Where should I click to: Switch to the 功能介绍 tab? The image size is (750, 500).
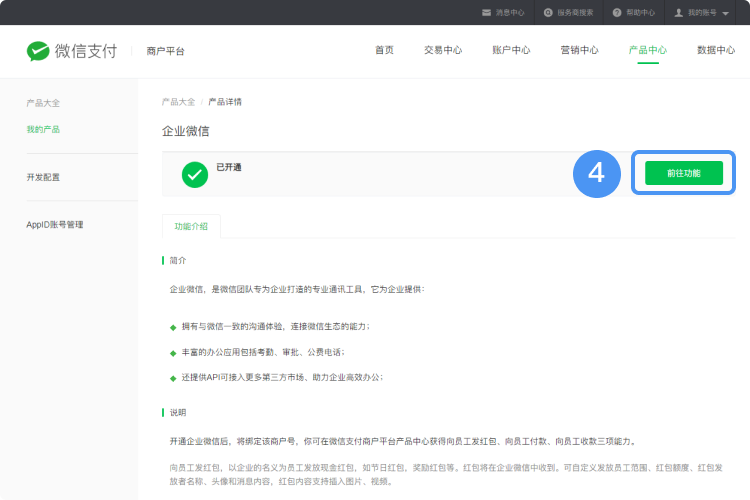(x=191, y=226)
